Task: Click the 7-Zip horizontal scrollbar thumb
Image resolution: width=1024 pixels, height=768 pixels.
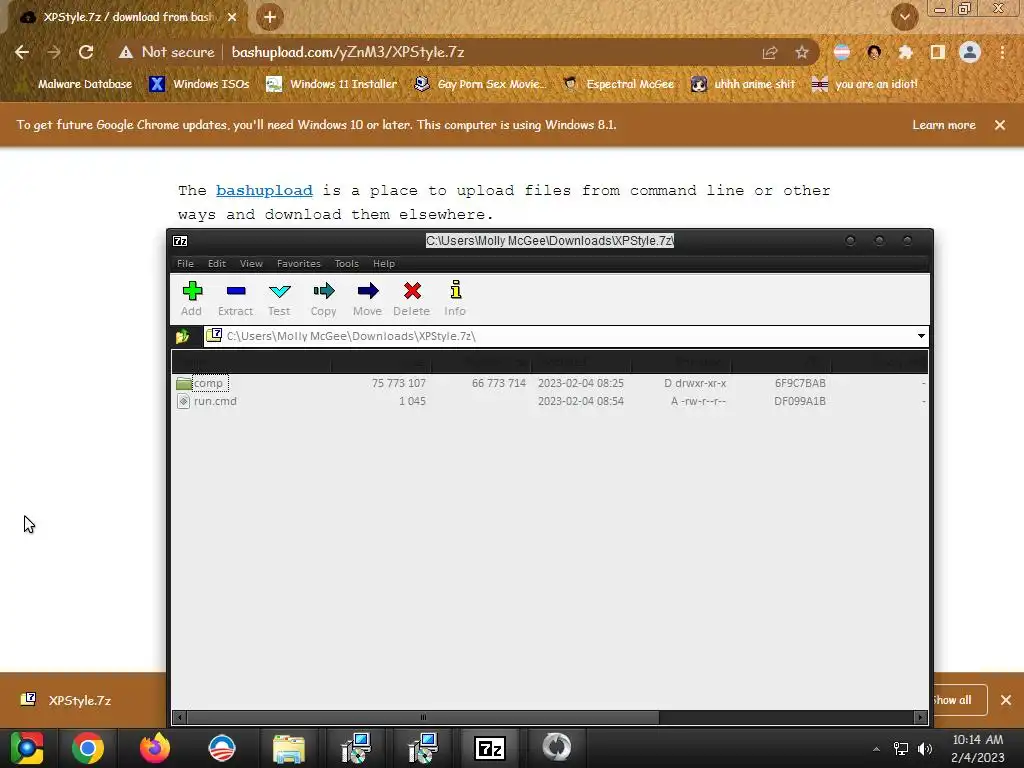Action: (x=423, y=717)
